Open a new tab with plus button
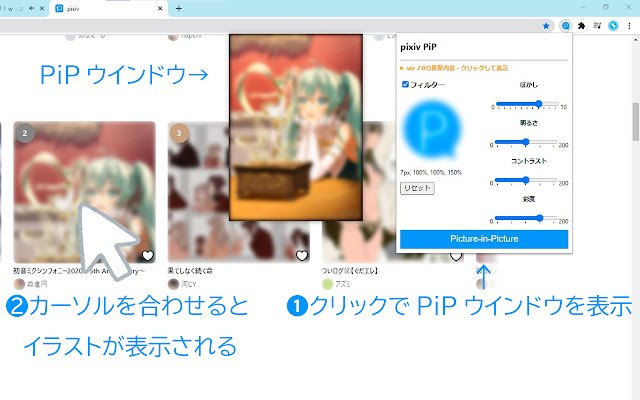Viewport: 640px width, 400px height. point(178,8)
